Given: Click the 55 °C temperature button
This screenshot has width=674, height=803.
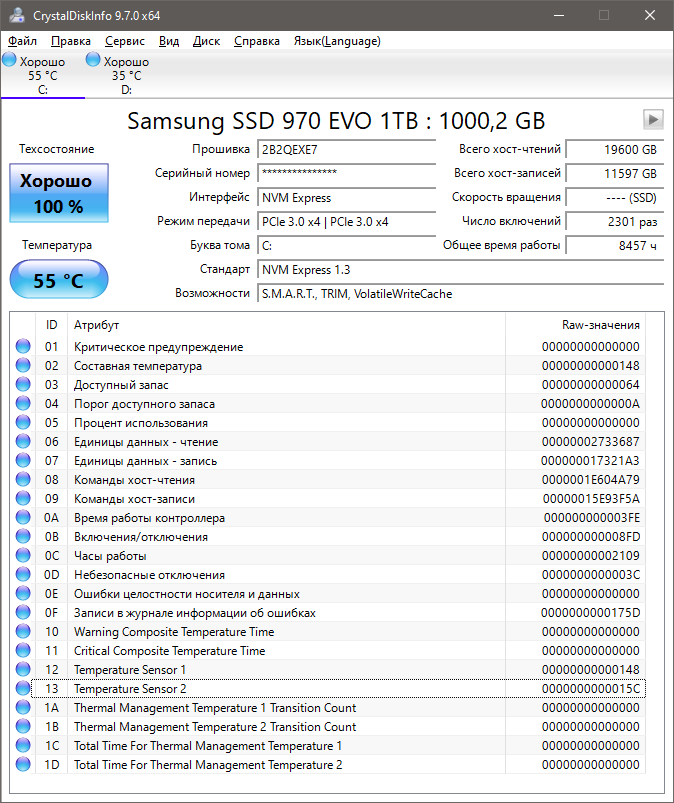Looking at the screenshot, I should (x=58, y=281).
